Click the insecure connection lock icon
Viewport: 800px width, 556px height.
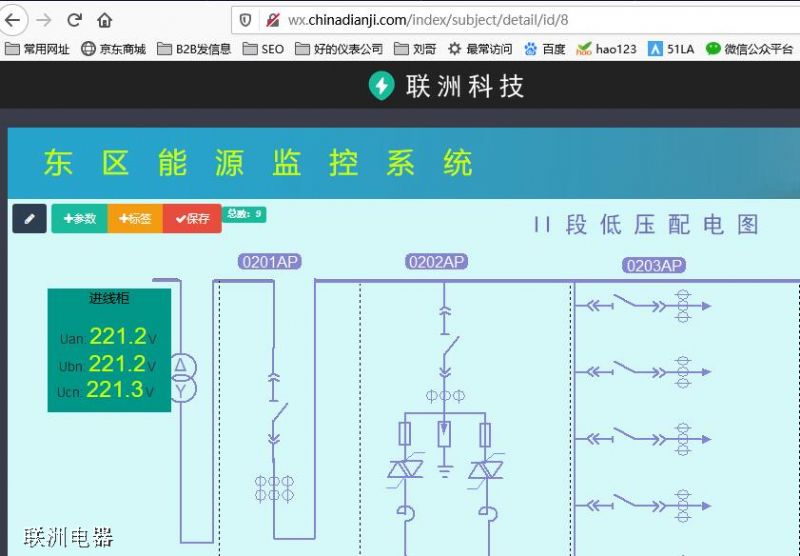(x=272, y=20)
